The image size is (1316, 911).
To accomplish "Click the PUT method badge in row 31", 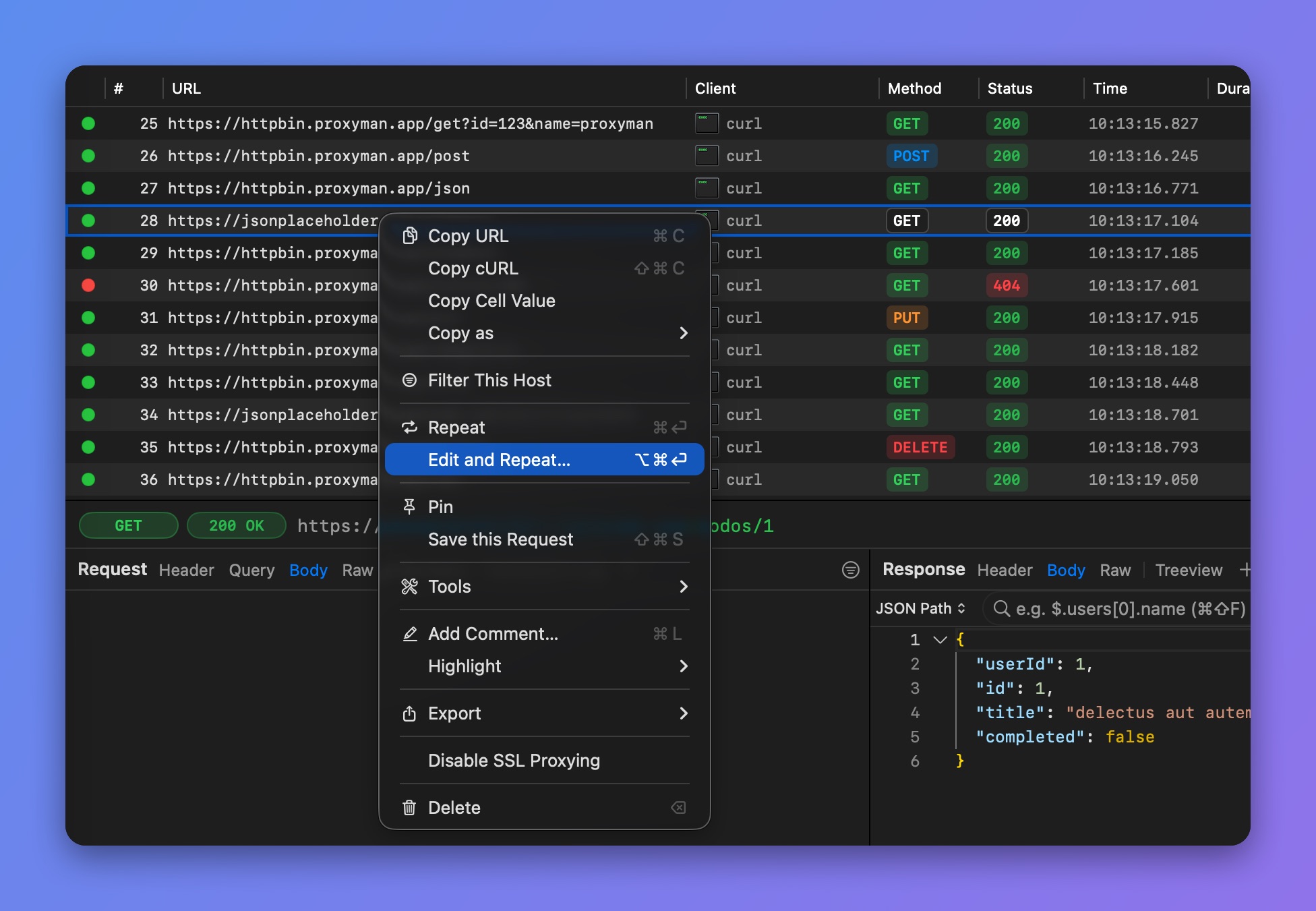I will click(906, 318).
